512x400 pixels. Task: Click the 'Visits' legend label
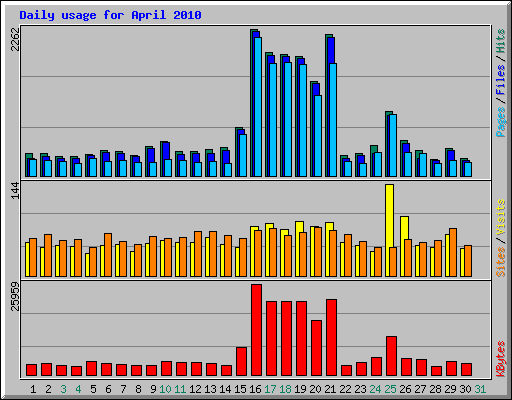(501, 217)
